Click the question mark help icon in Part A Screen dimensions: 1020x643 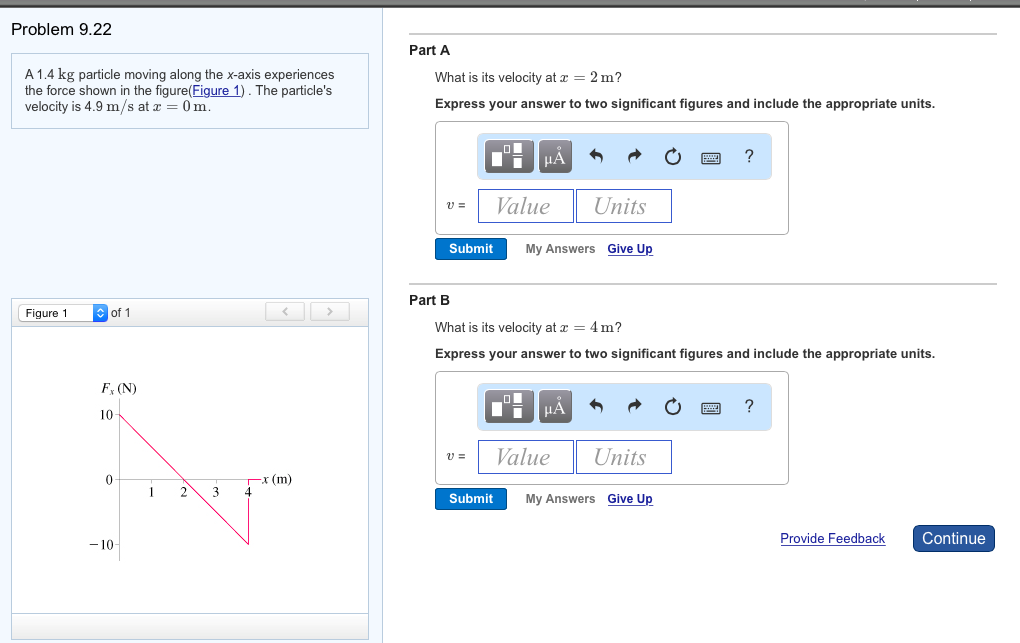(748, 156)
